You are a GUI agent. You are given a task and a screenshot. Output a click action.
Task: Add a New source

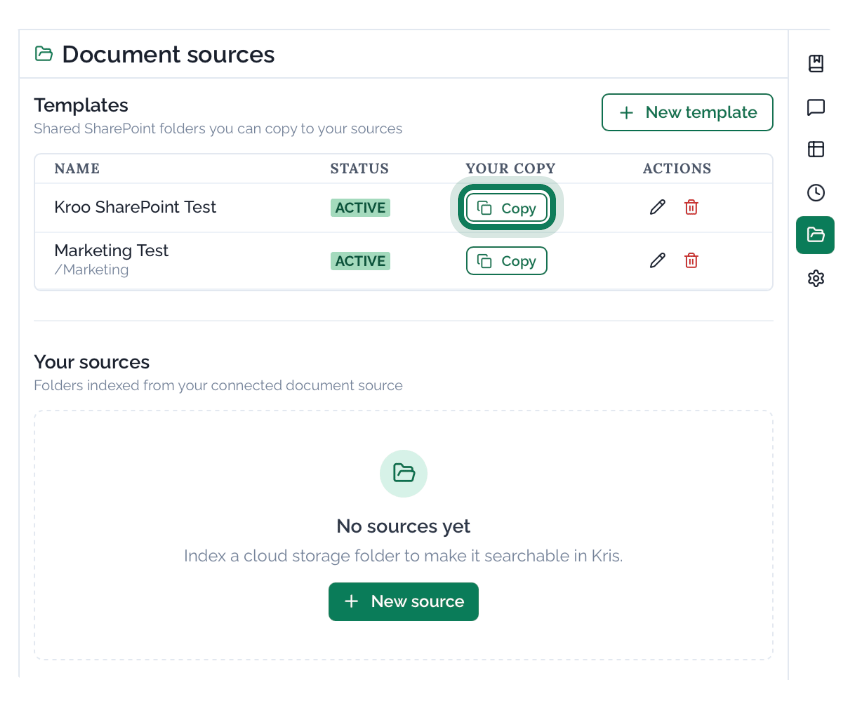(x=404, y=601)
